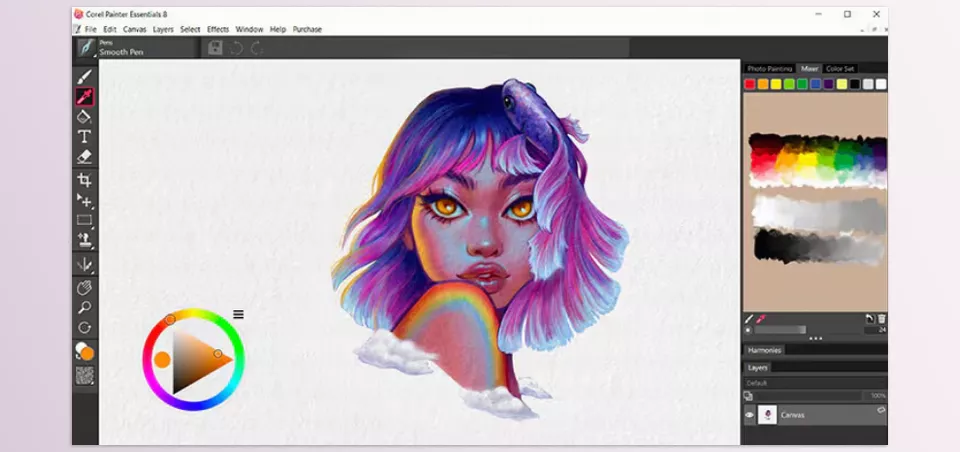Select the Rubber Stamp cloner tool

pos(84,240)
